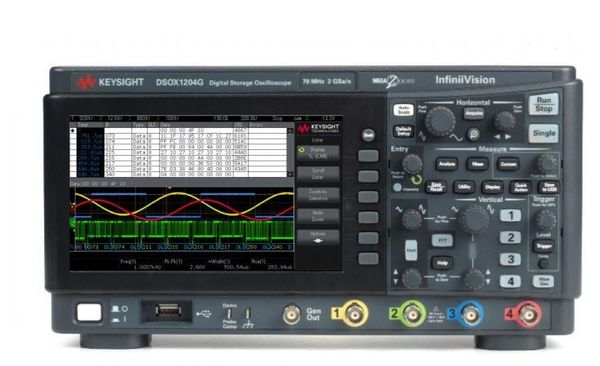Tap the Run Stop button

click(x=543, y=105)
